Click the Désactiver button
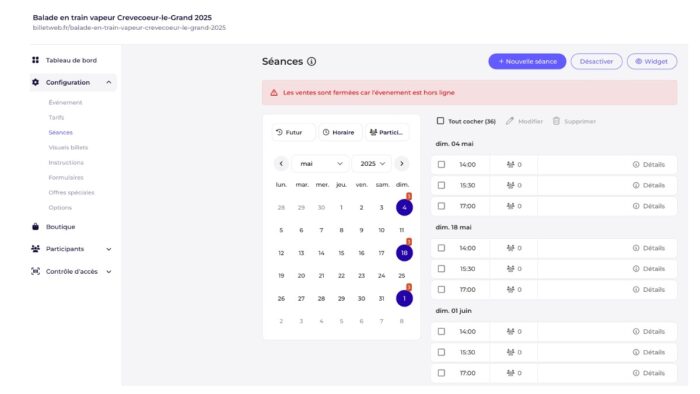This screenshot has width=700, height=394. point(596,62)
